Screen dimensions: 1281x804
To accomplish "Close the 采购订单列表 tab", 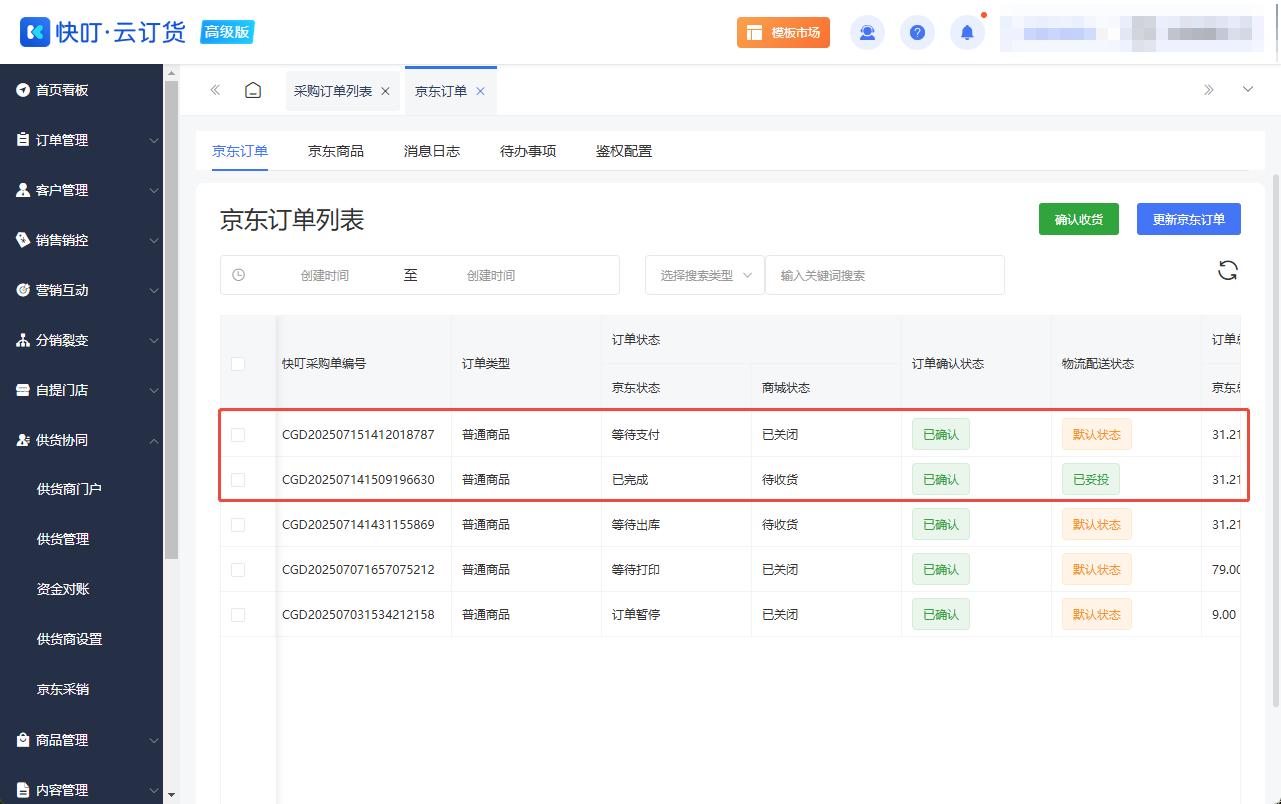I will [x=385, y=91].
